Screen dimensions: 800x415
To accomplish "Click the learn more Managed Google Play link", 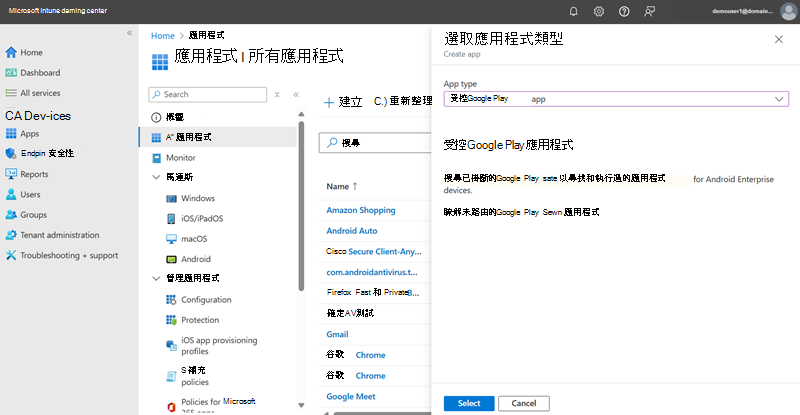I will pos(521,212).
